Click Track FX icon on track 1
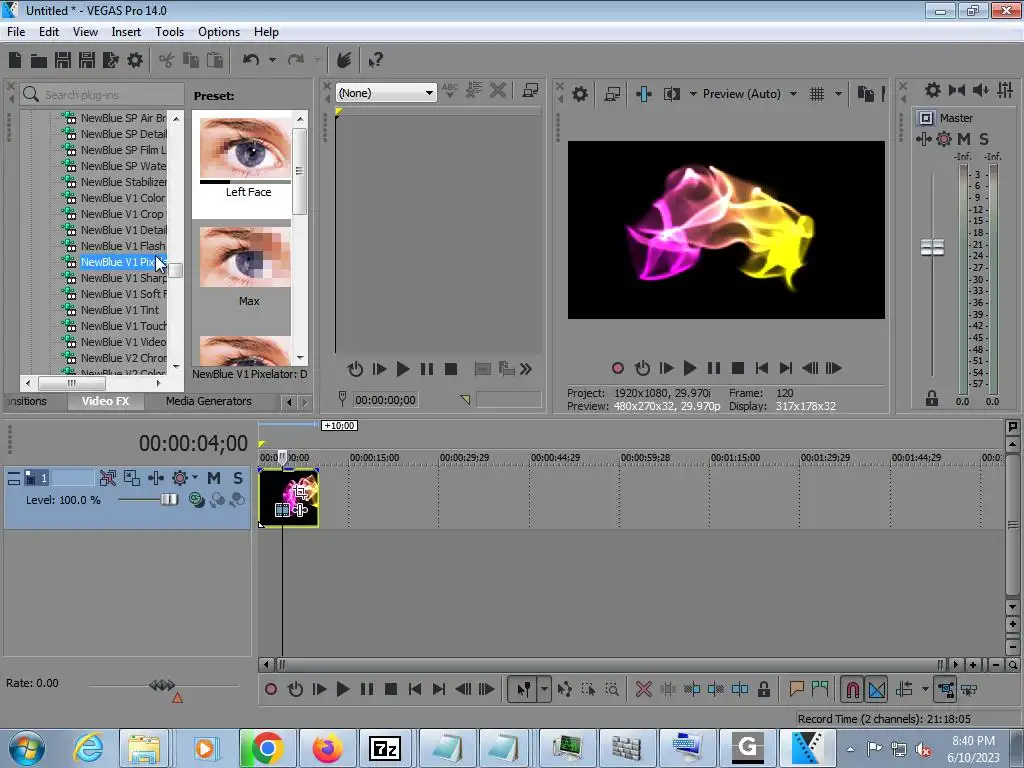The width and height of the screenshot is (1024, 768). 155,478
